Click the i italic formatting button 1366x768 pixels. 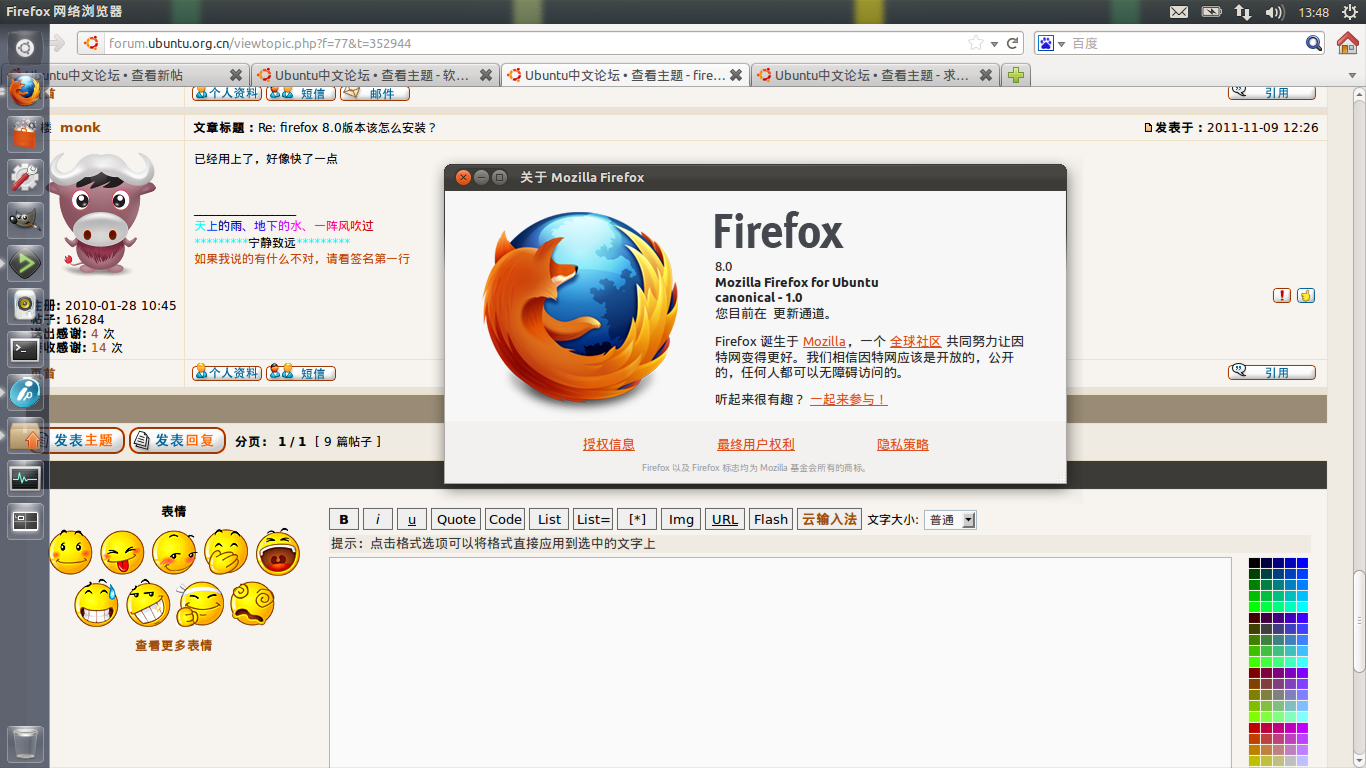377,519
